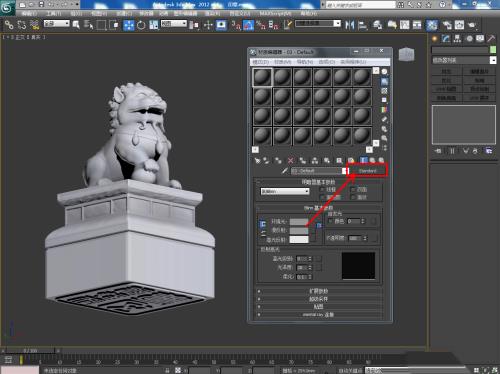The width and height of the screenshot is (500, 374).
Task: Enable the Wire checkbox in shader parameters
Action: tap(322, 189)
